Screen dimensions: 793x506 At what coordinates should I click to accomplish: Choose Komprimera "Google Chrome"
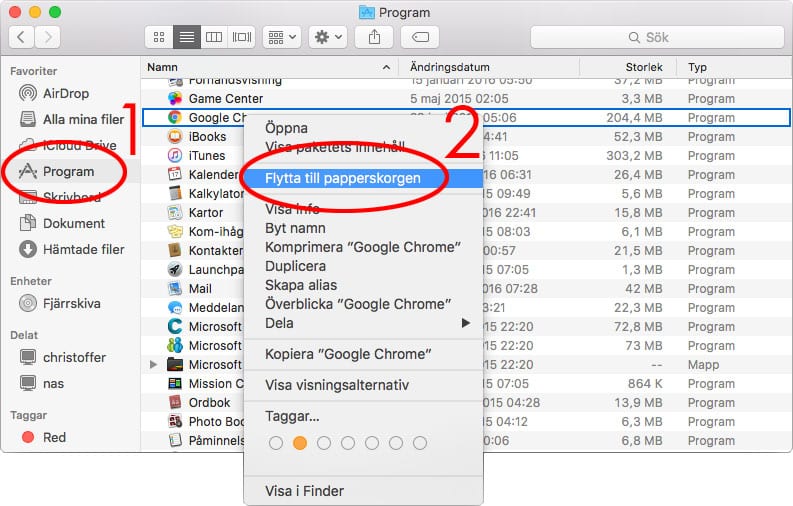point(363,247)
